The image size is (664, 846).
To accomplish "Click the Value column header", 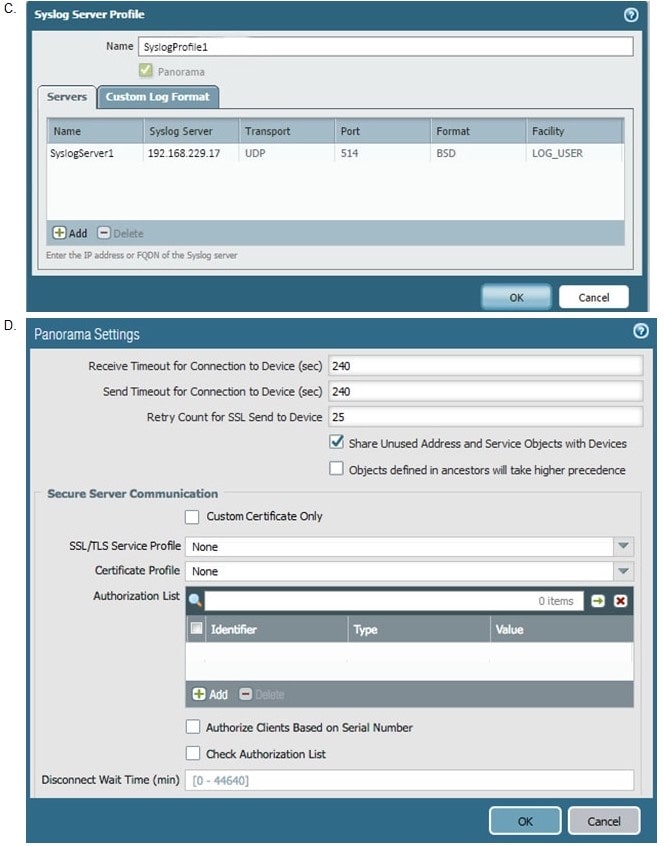I will [x=562, y=629].
